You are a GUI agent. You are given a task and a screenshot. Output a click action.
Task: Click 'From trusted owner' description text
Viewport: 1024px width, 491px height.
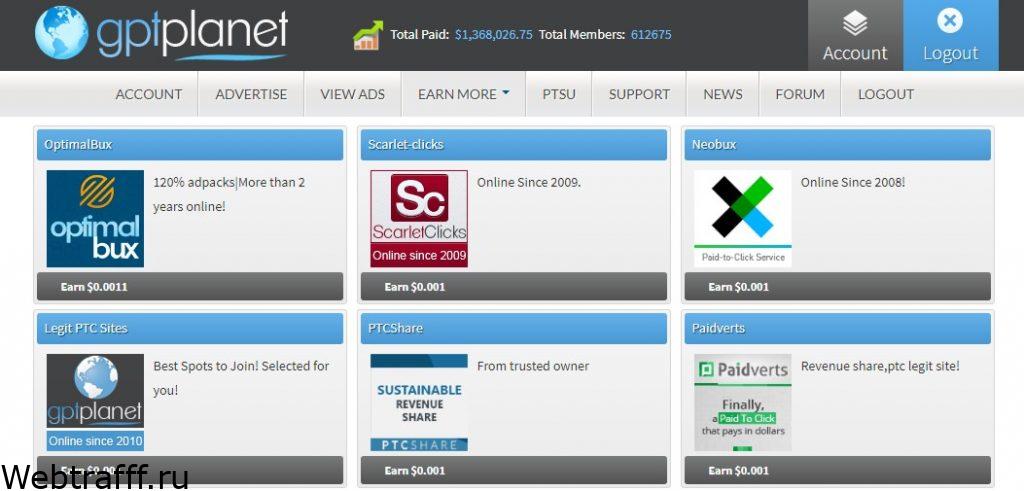click(x=533, y=366)
